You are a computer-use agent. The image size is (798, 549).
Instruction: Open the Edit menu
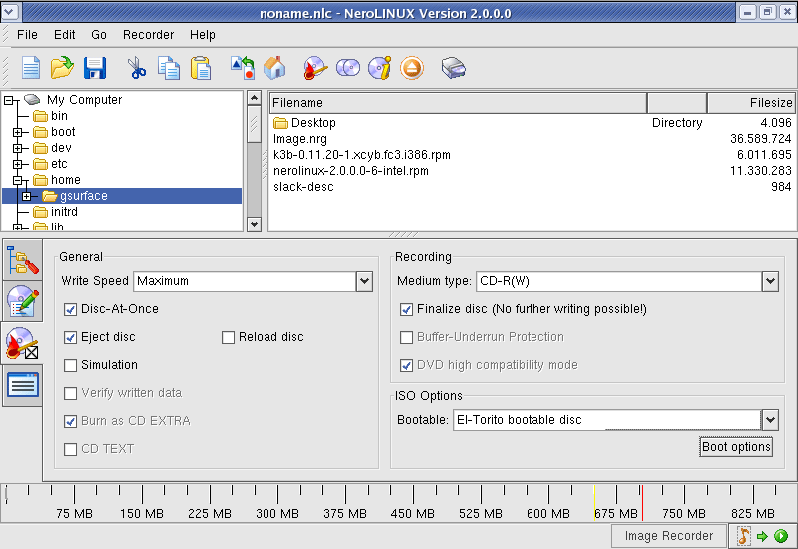[x=65, y=35]
